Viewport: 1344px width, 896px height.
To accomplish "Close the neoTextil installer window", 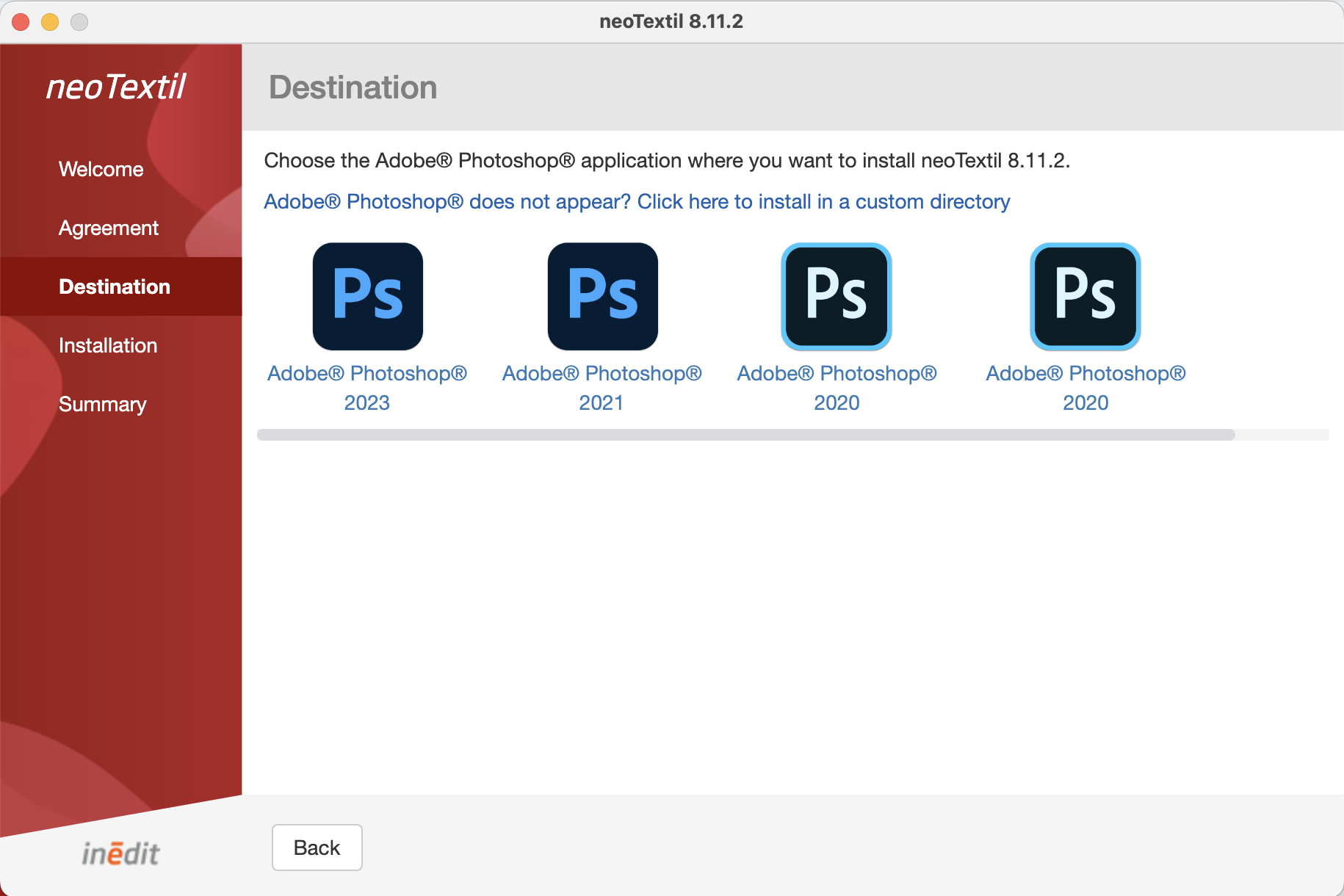I will point(21,22).
